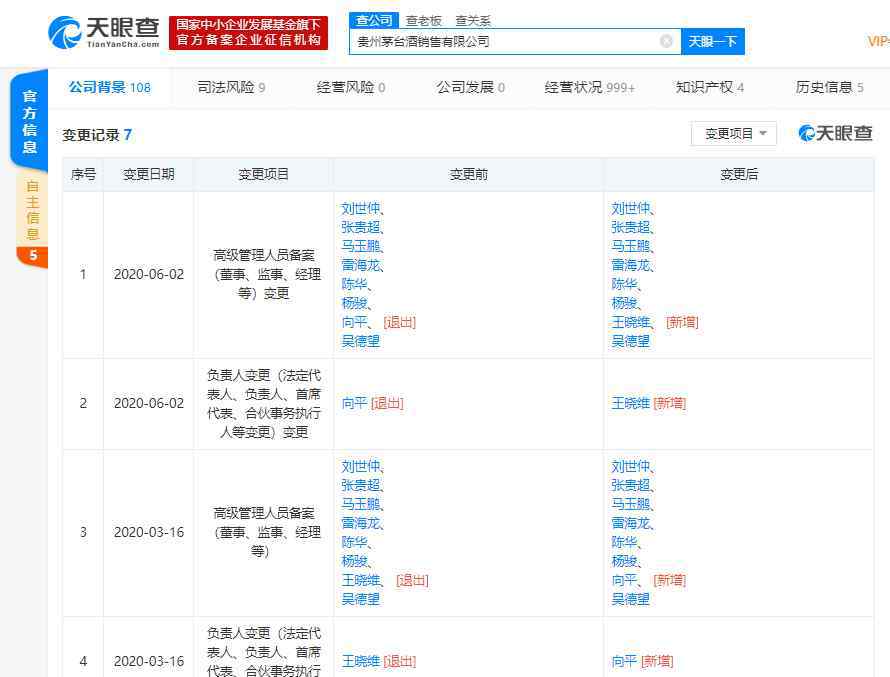This screenshot has height=677, width=890.
Task: Open 向平 in row 1 变更前 list
Action: 354,322
